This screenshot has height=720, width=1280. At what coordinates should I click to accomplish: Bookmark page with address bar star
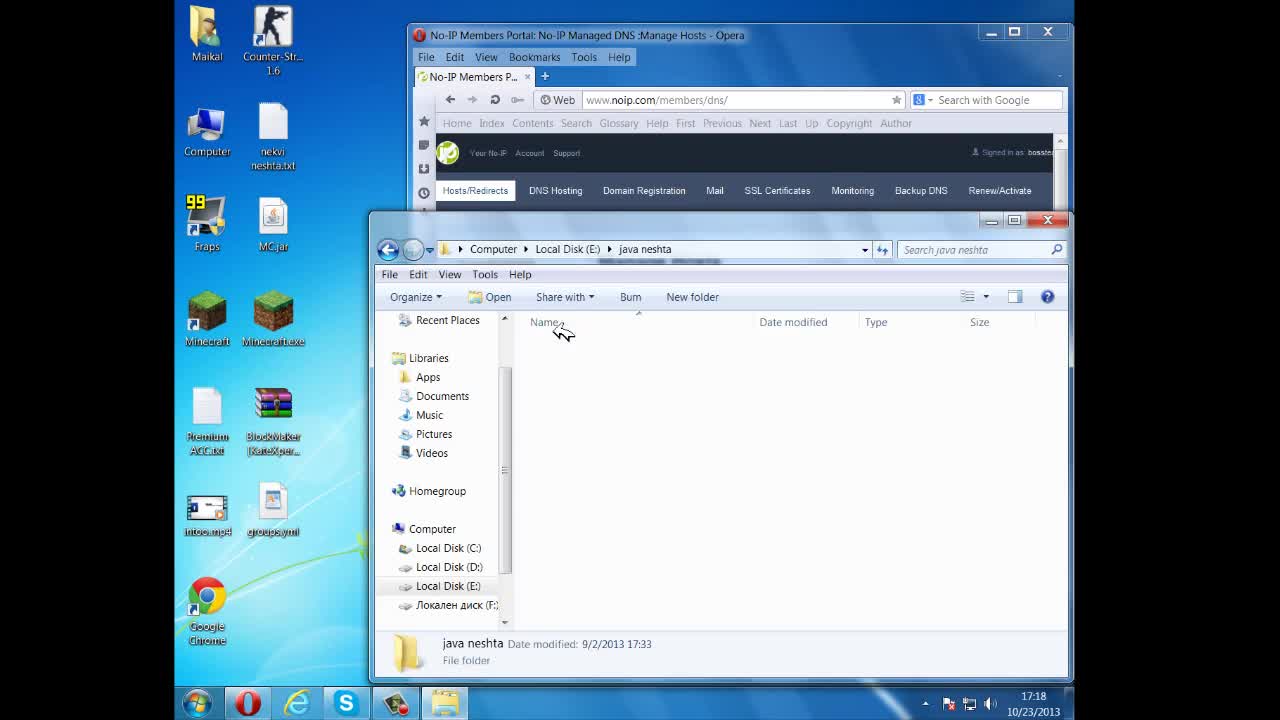point(896,100)
